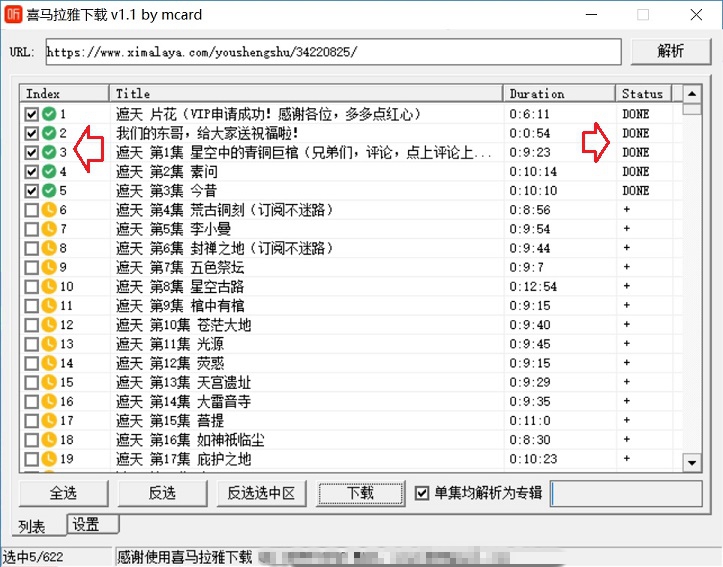Click the pending clock icon on row 9
The image size is (723, 567).
(49, 267)
